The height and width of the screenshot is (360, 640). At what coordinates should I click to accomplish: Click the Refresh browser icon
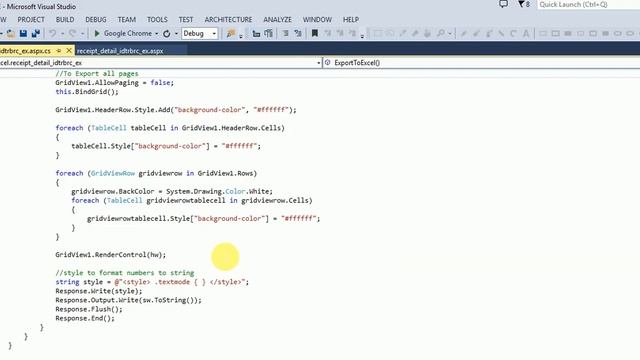coord(167,33)
